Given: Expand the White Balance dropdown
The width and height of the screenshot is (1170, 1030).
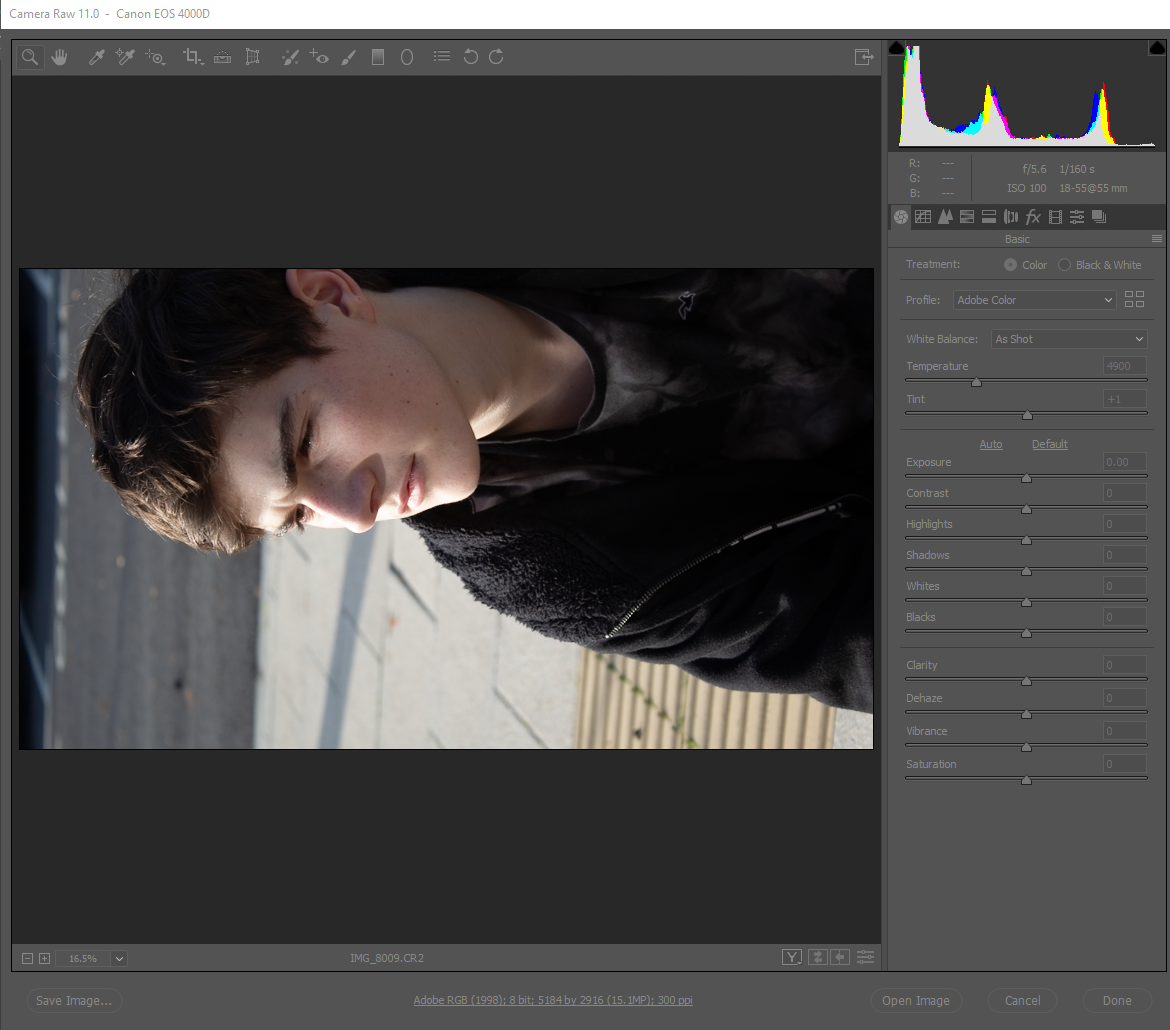Looking at the screenshot, I should pos(1068,339).
